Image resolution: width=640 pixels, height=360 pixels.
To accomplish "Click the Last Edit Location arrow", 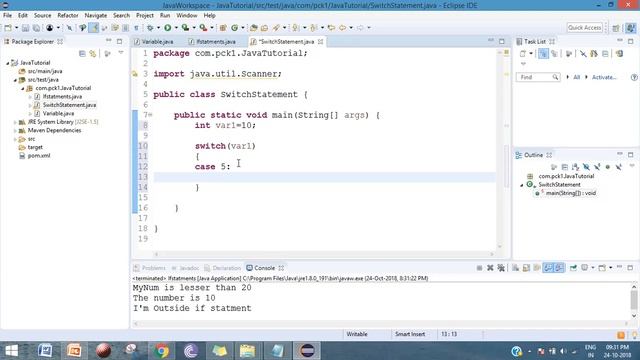I will (x=331, y=28).
